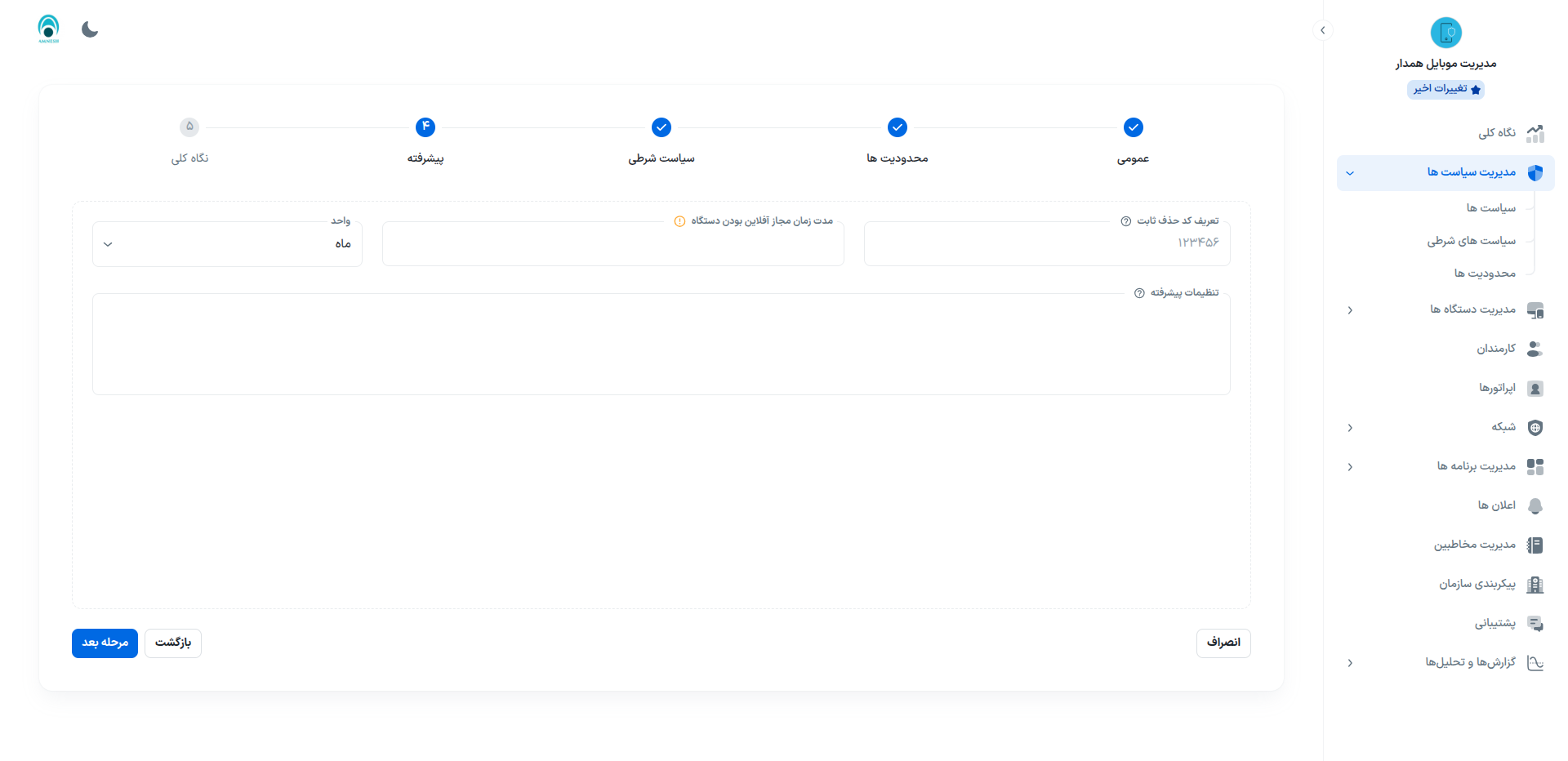Open the unit dropdown showing month

click(x=227, y=244)
